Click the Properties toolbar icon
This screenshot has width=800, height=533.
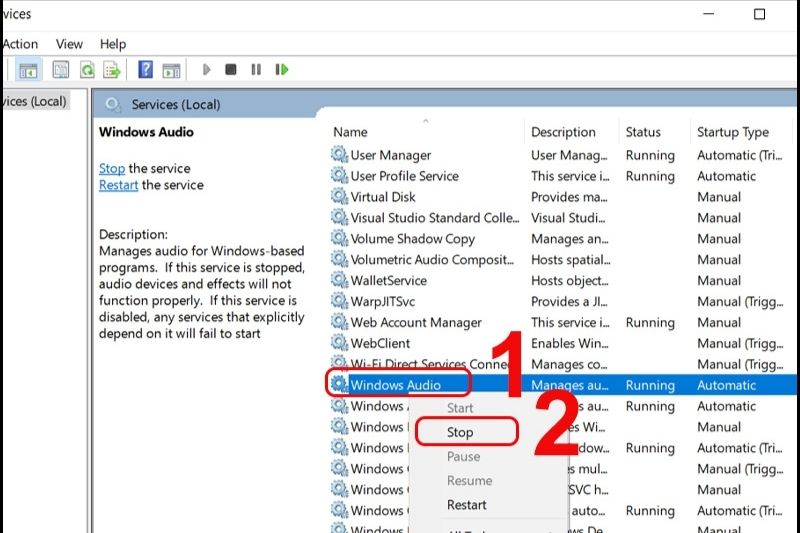[61, 70]
